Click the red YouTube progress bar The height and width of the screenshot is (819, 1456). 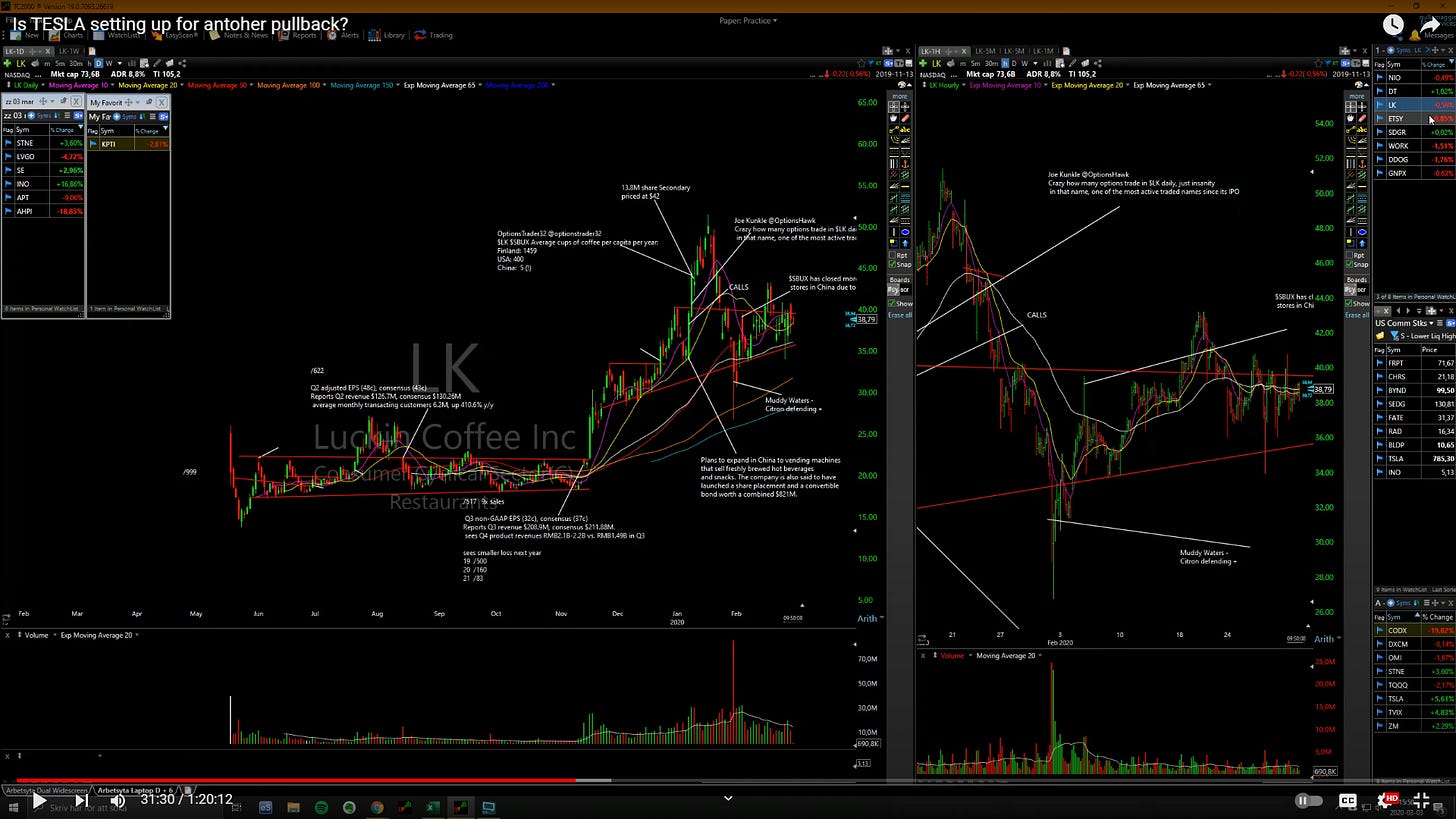coord(296,781)
